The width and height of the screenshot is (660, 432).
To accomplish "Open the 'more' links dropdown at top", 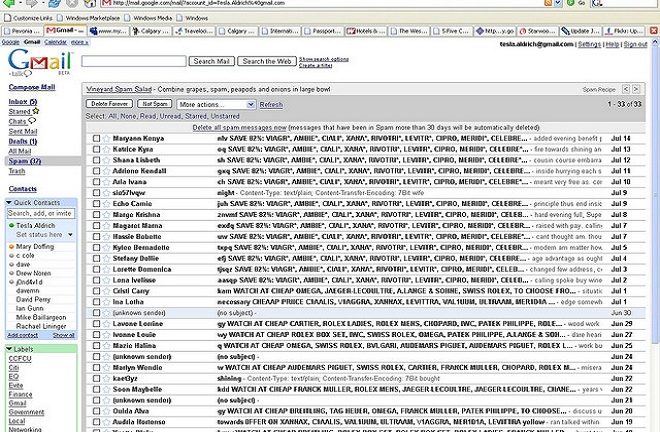I will pyautogui.click(x=80, y=42).
